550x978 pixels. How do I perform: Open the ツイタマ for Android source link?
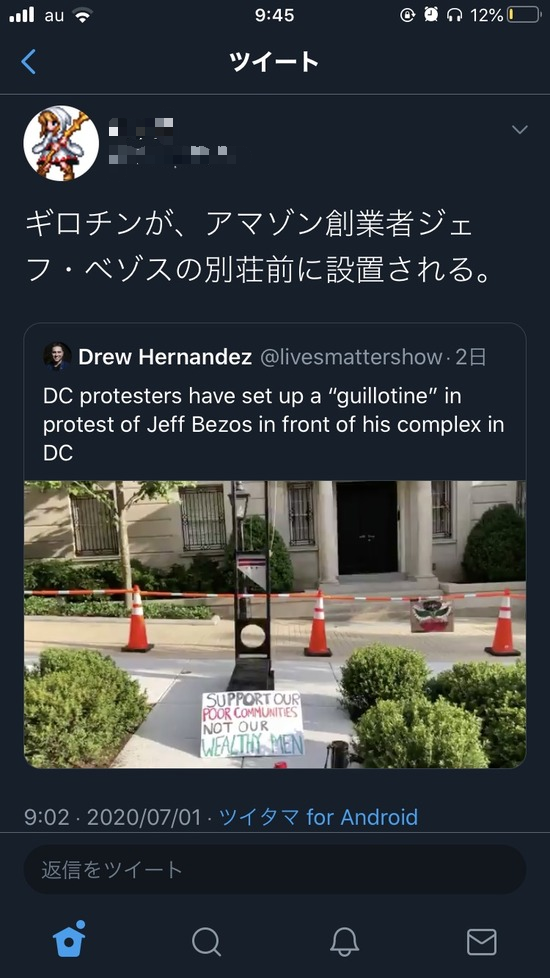(x=319, y=817)
